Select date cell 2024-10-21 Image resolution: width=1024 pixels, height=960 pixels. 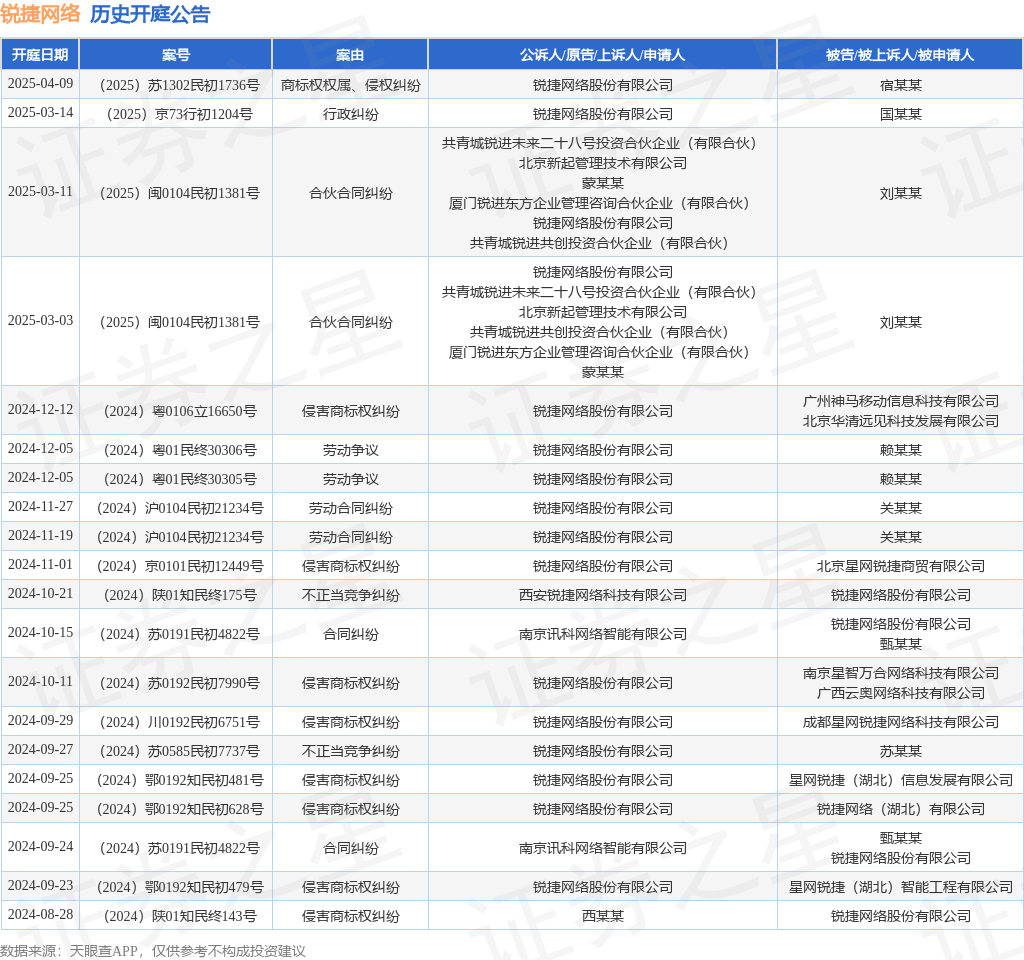pyautogui.click(x=40, y=594)
